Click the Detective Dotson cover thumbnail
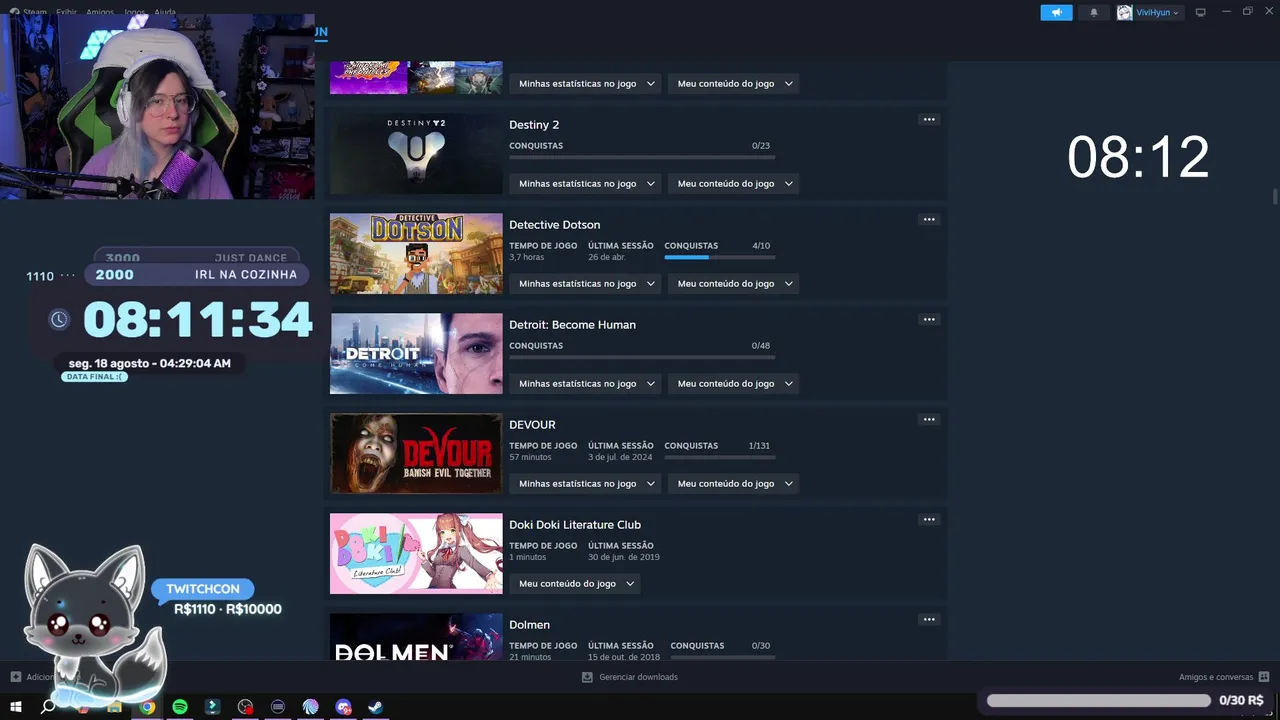Viewport: 1280px width, 720px height. tap(416, 253)
